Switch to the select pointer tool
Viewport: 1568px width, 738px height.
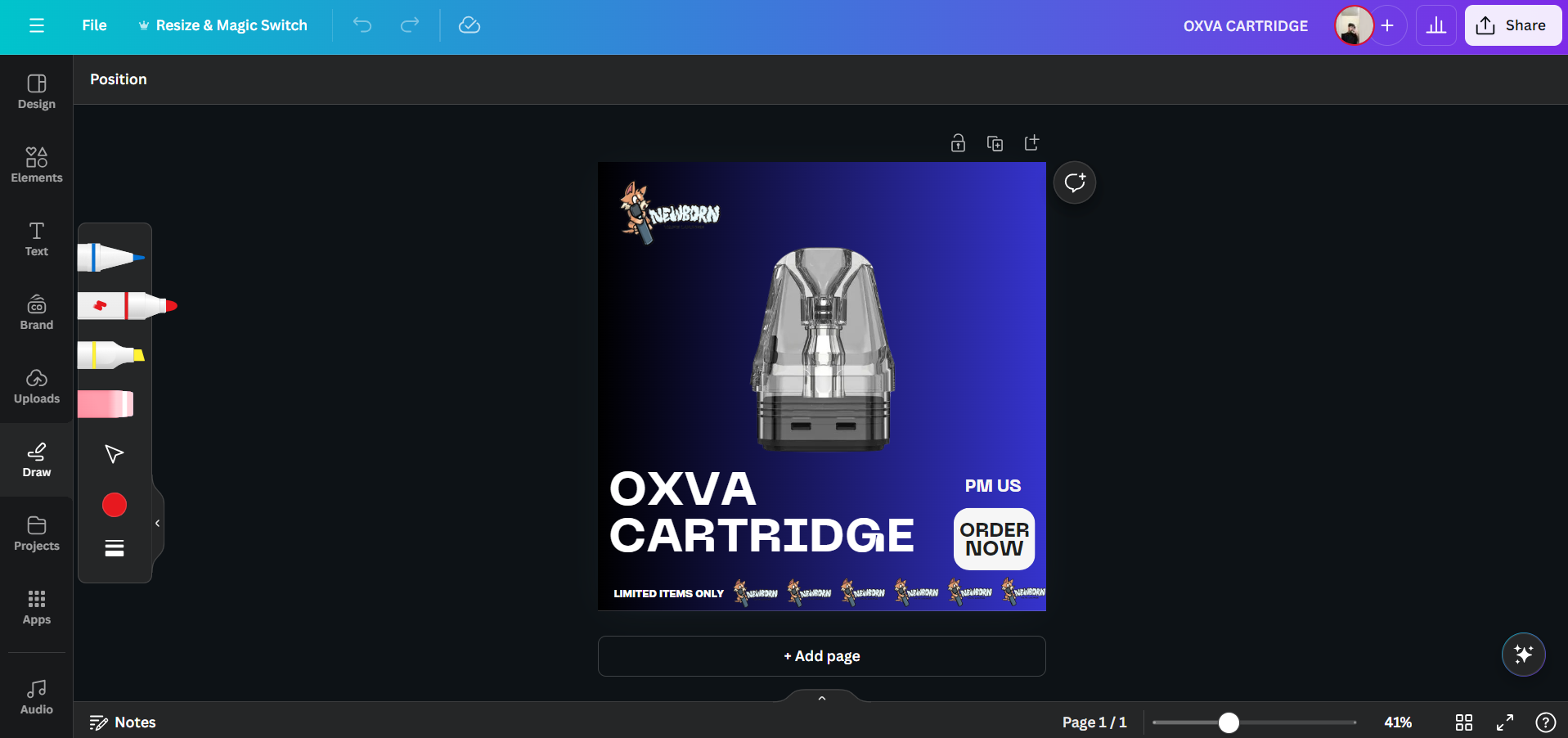(115, 454)
